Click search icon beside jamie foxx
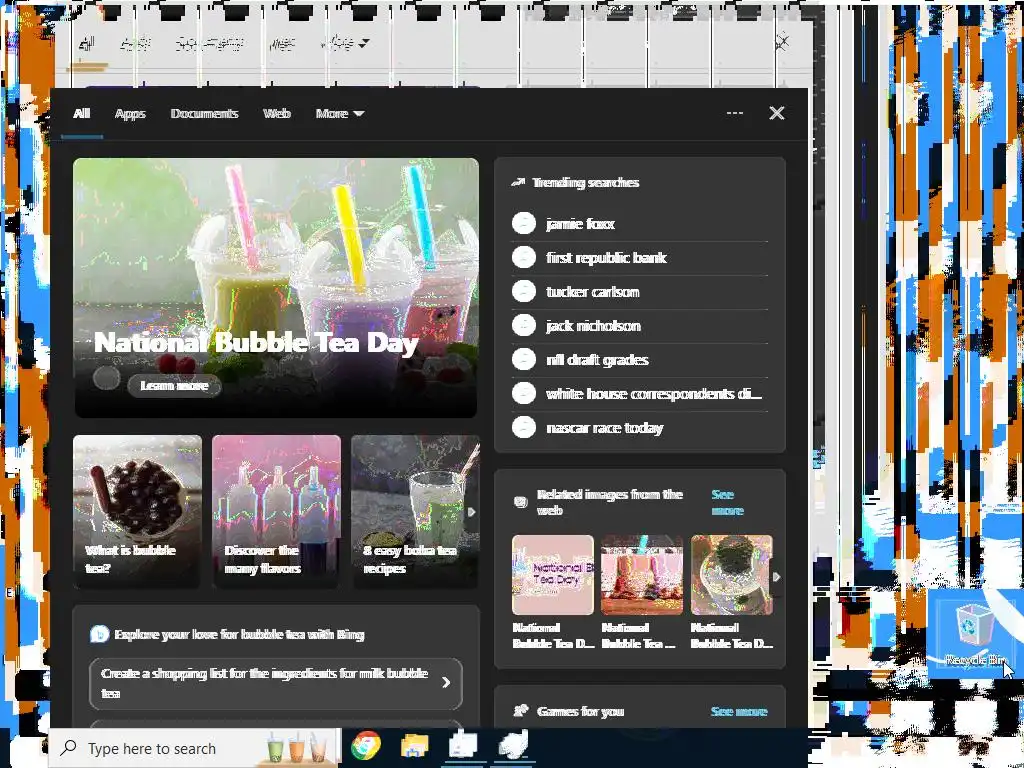 pos(524,223)
